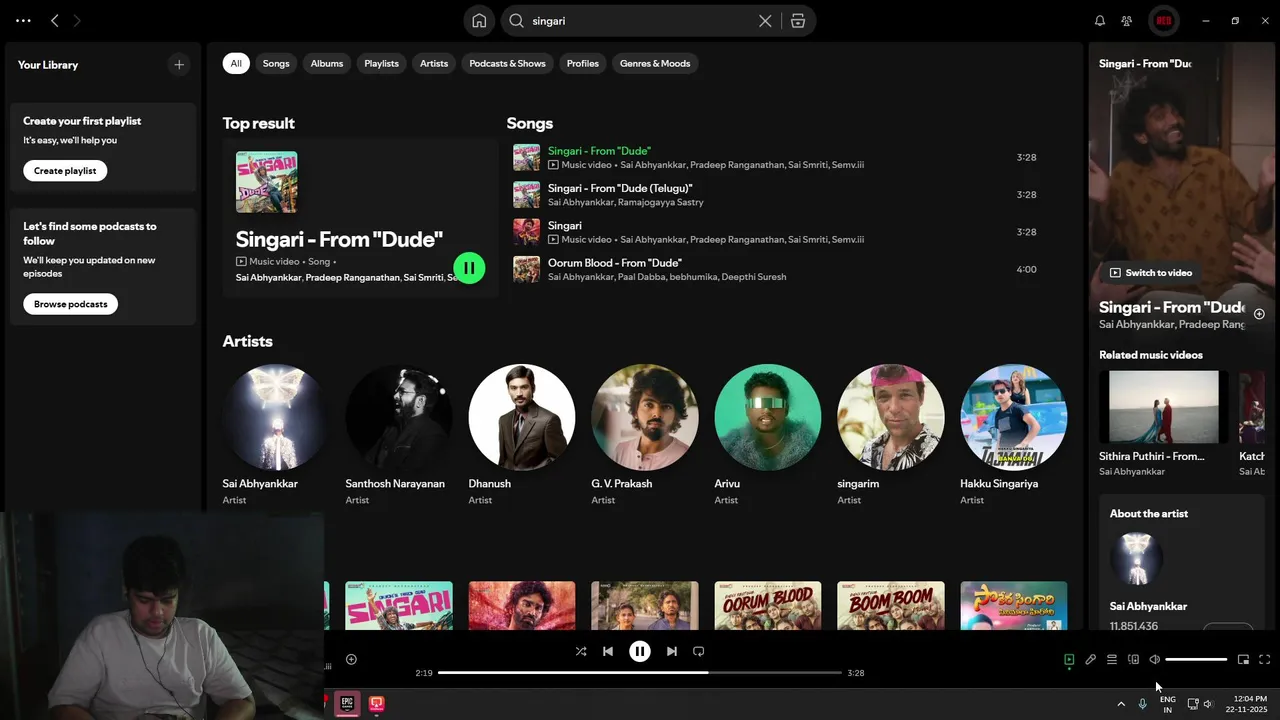
Task: Open Connect to a device
Action: click(1133, 659)
